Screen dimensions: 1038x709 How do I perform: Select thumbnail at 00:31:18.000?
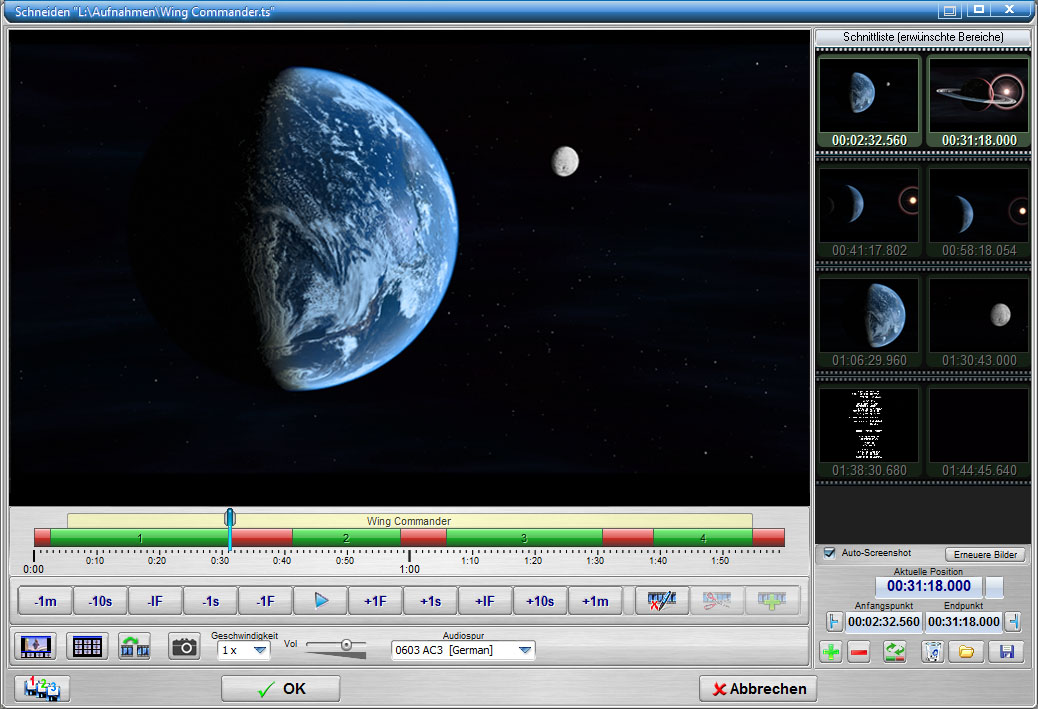click(979, 101)
